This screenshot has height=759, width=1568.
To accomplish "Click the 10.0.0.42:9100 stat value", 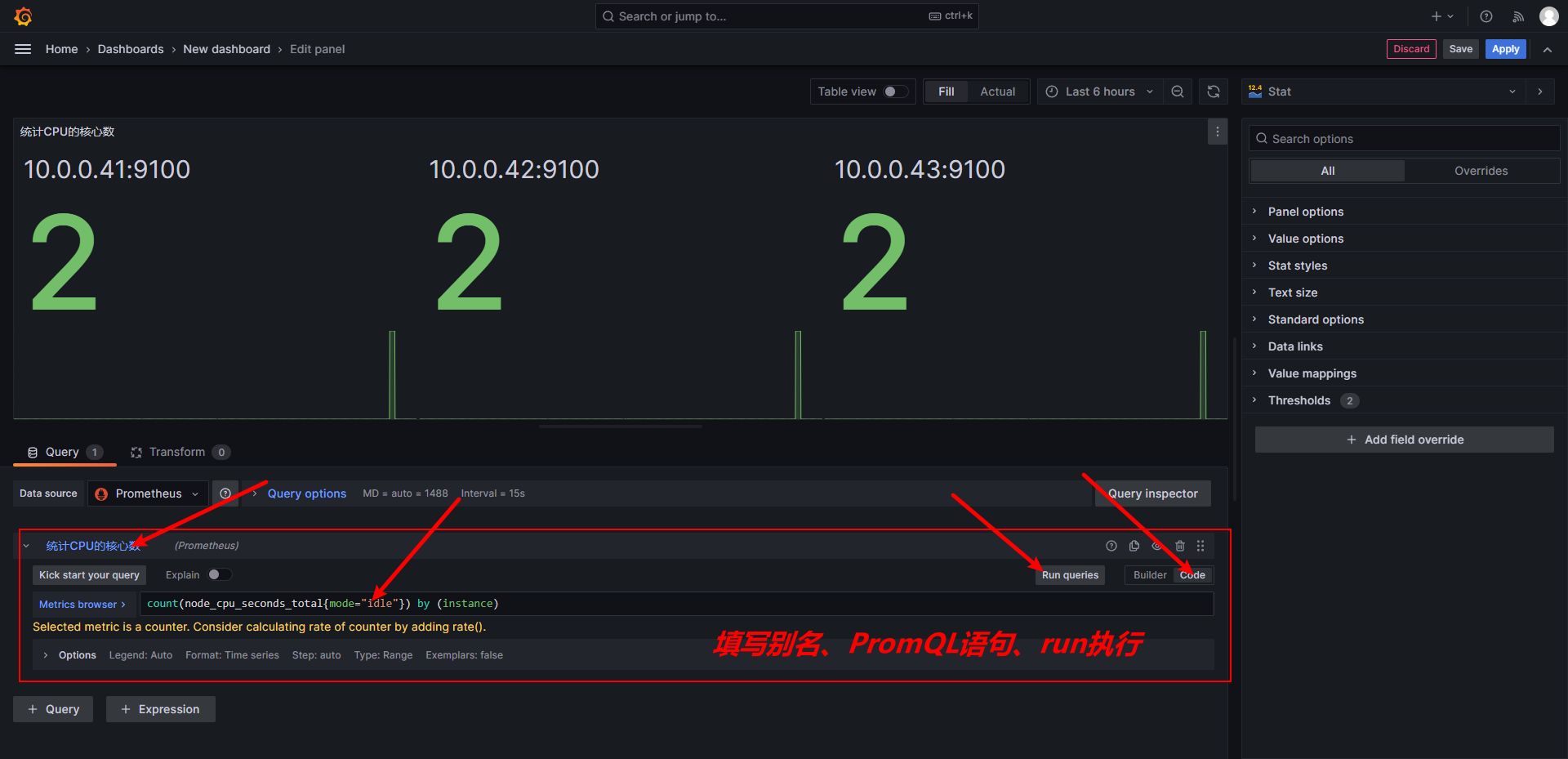I will pyautogui.click(x=470, y=261).
